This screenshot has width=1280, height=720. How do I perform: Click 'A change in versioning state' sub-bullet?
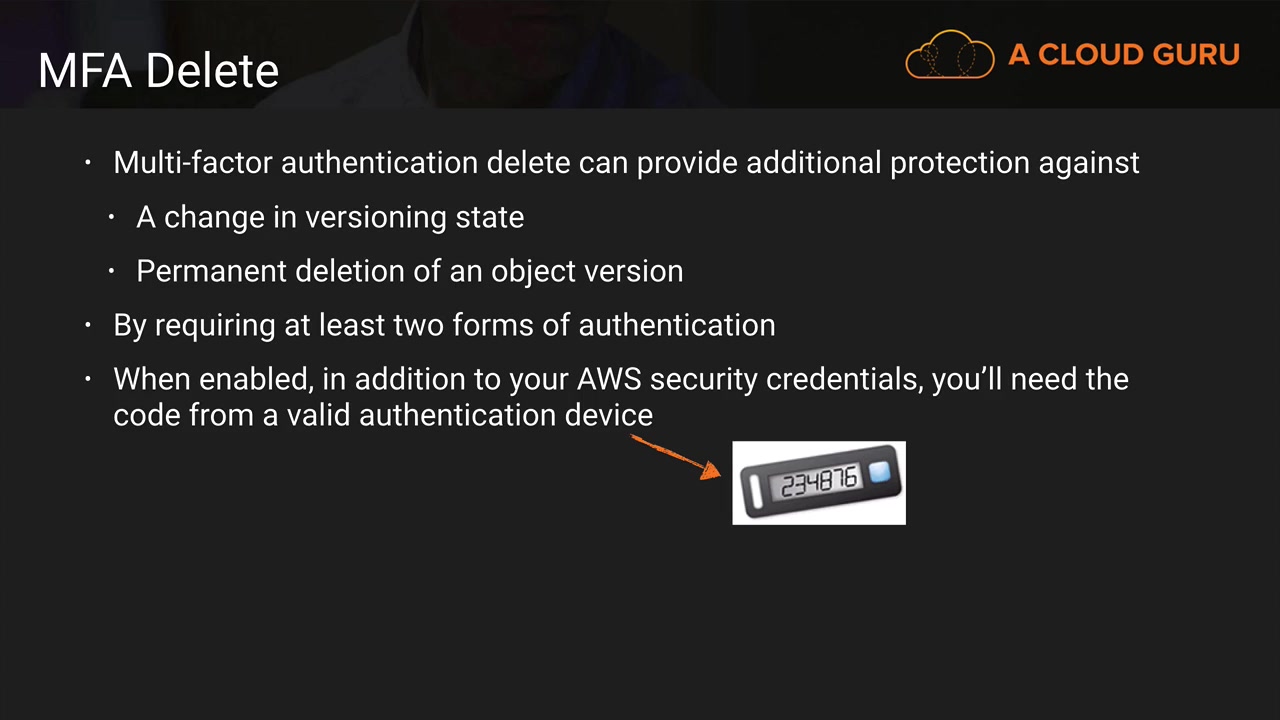click(330, 217)
